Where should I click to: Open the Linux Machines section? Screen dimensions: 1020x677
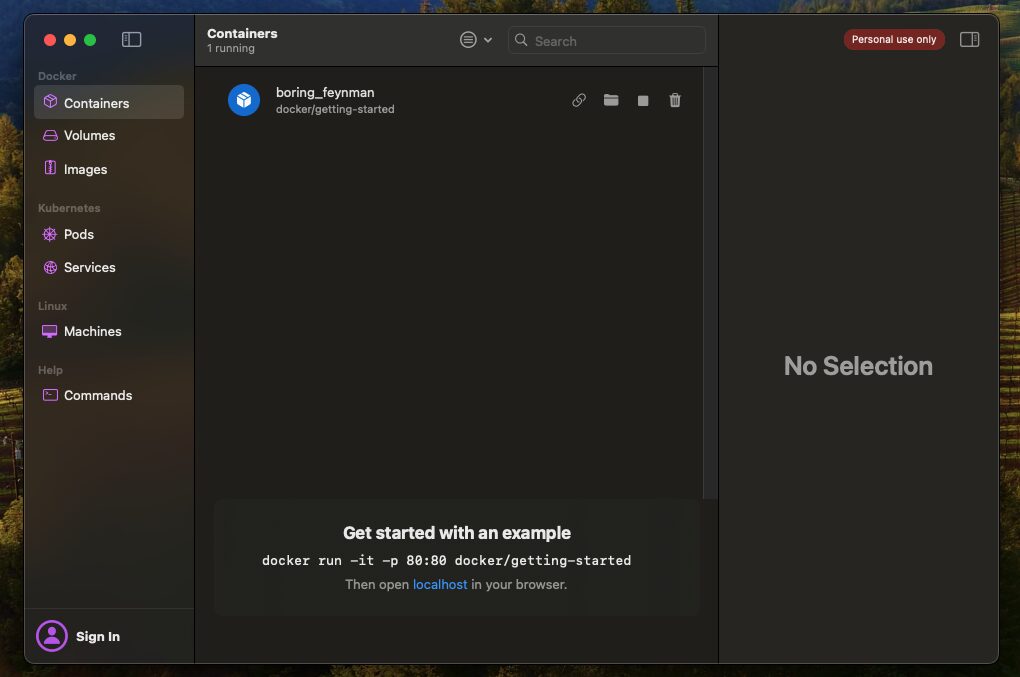93,331
